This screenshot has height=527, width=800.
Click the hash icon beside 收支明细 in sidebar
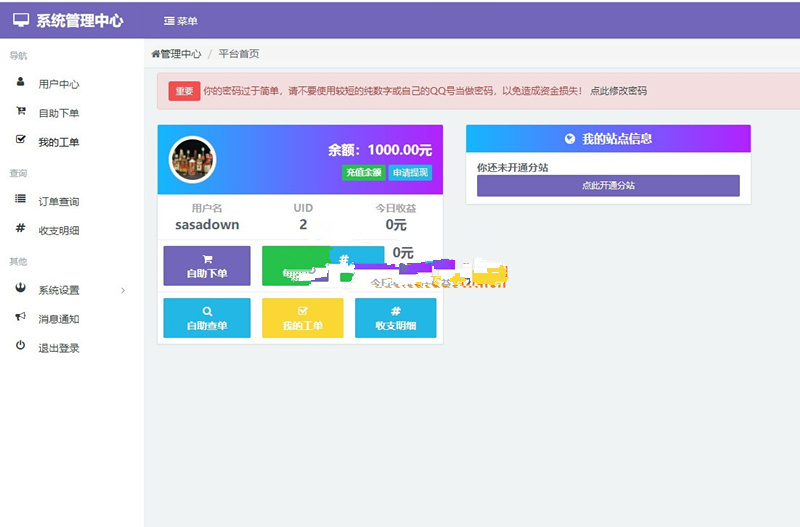[20, 228]
